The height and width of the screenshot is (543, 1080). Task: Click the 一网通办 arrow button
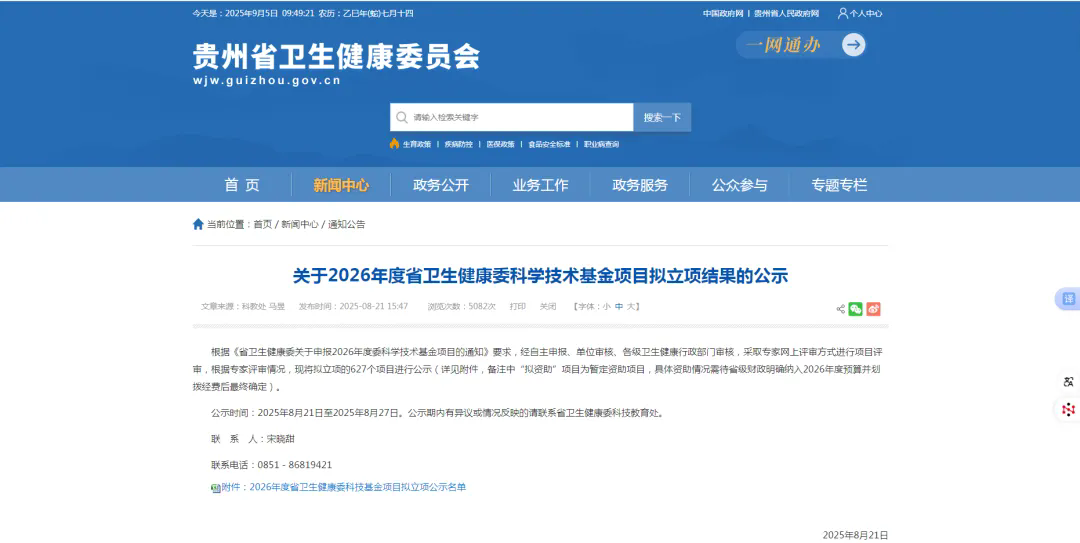(x=852, y=44)
